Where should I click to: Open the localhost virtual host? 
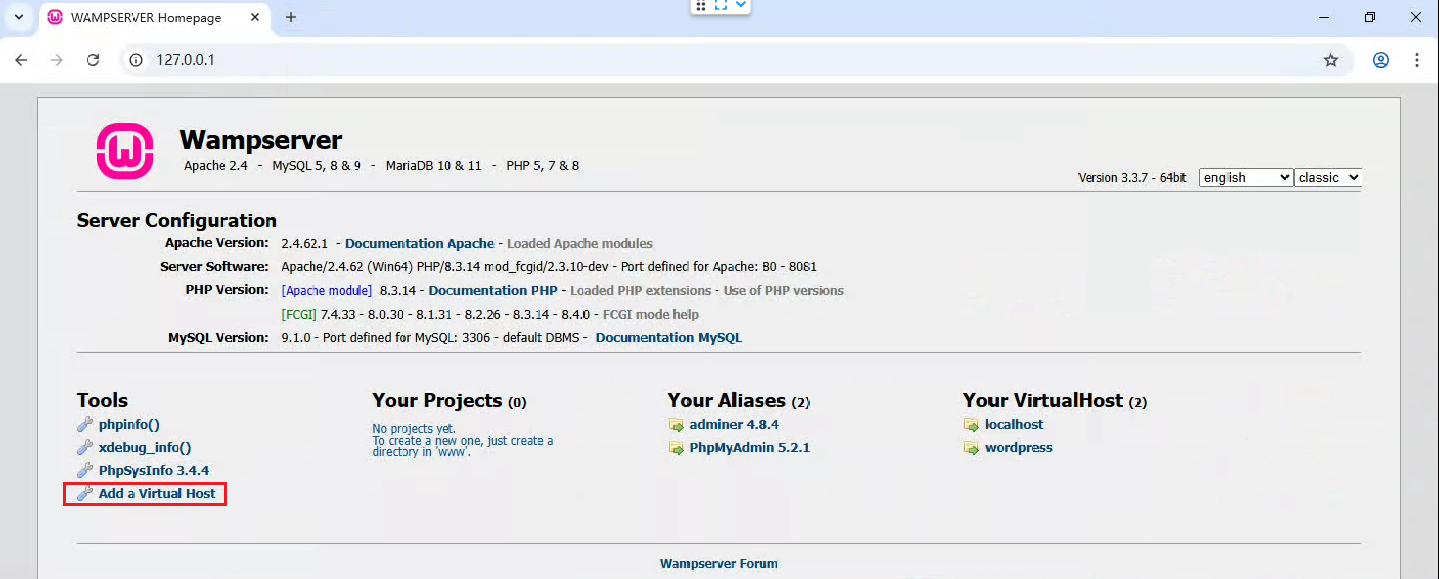tap(1014, 424)
